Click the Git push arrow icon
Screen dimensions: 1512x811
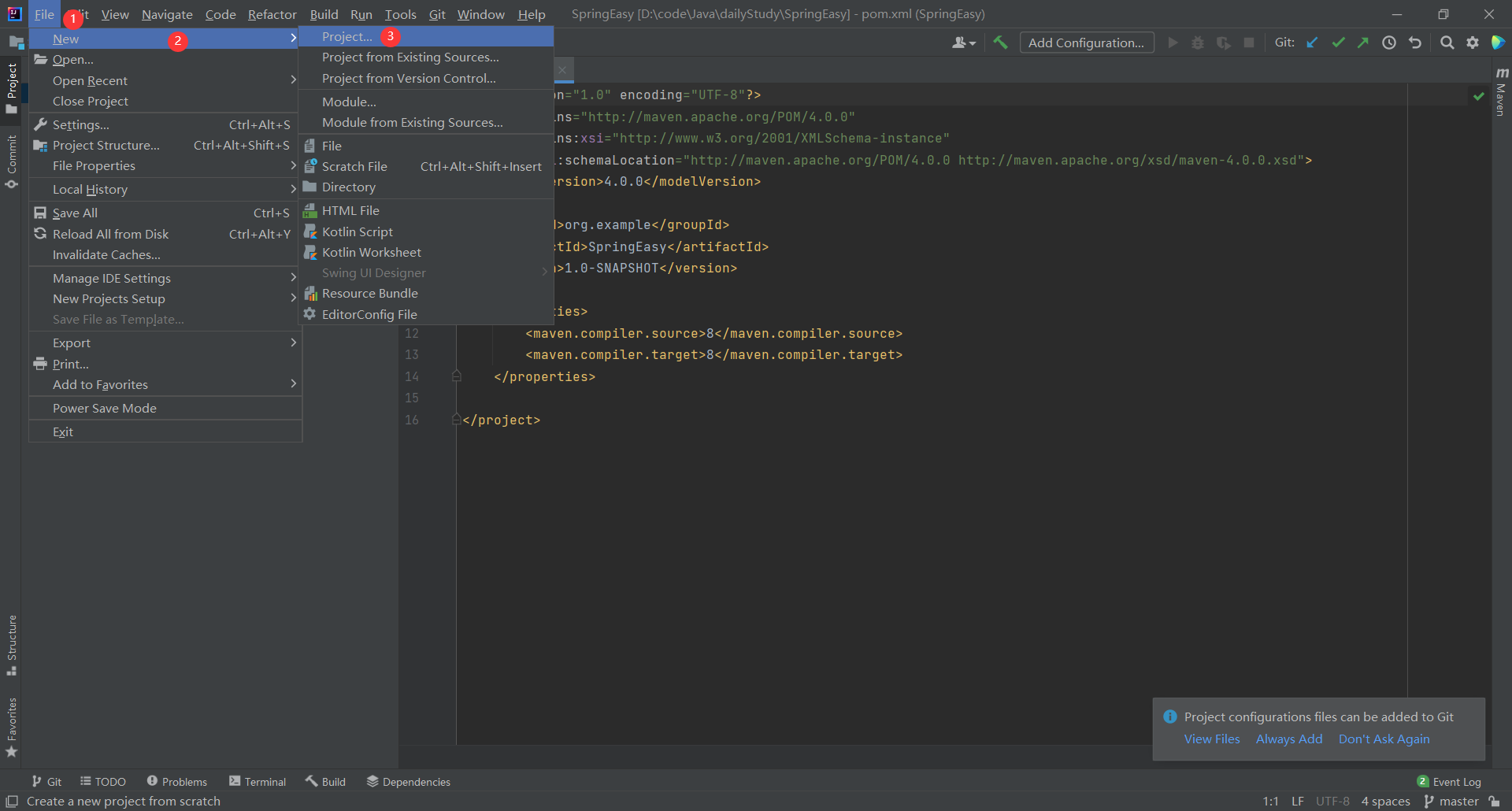pos(1363,43)
